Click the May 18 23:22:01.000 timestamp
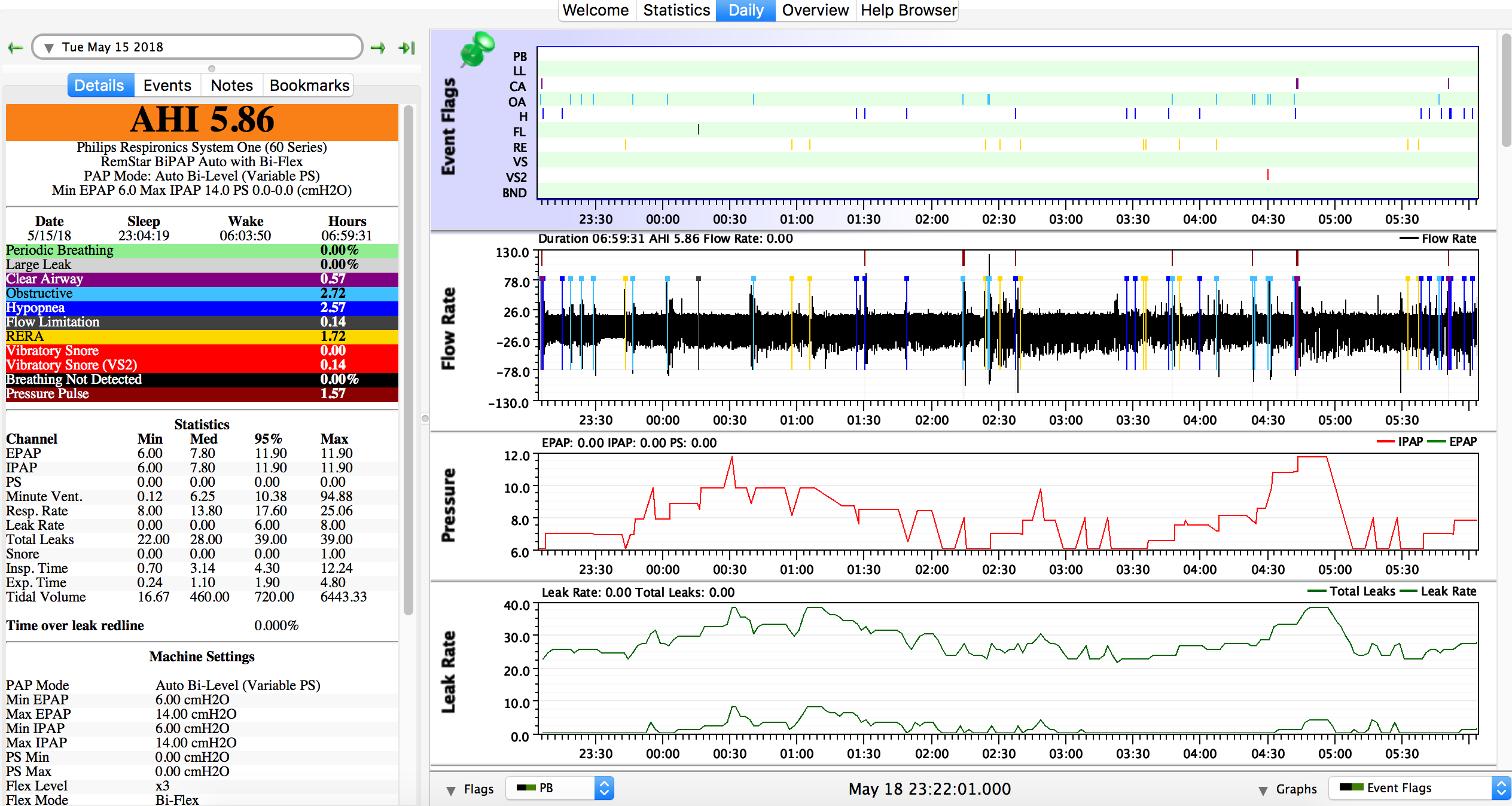Screen dimensions: 1512x806 click(x=929, y=789)
